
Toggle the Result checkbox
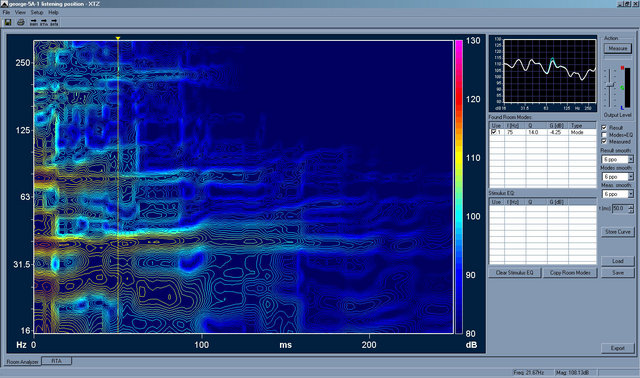[x=604, y=128]
